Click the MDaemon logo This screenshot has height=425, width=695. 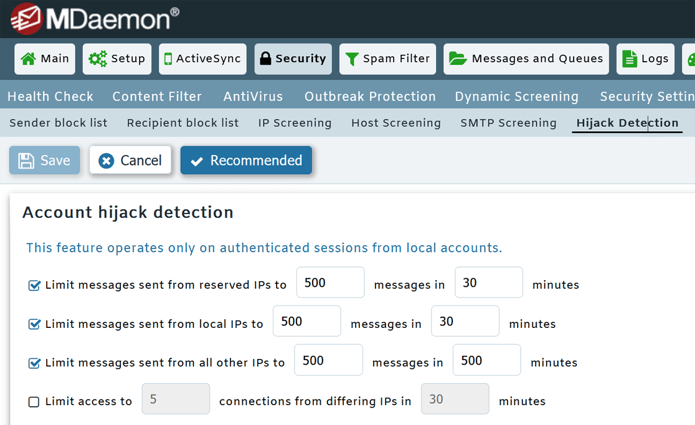[x=95, y=19]
